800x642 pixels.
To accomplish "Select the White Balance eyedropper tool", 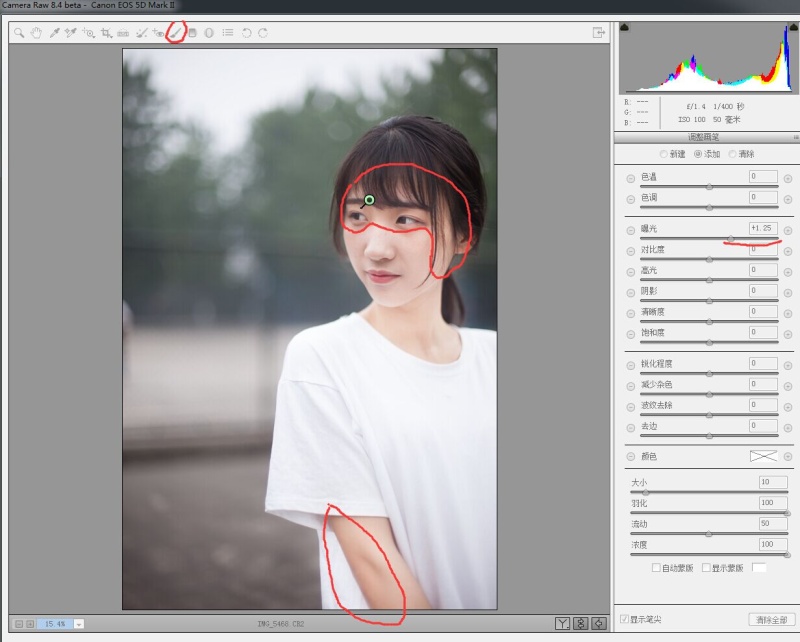I will 54,33.
